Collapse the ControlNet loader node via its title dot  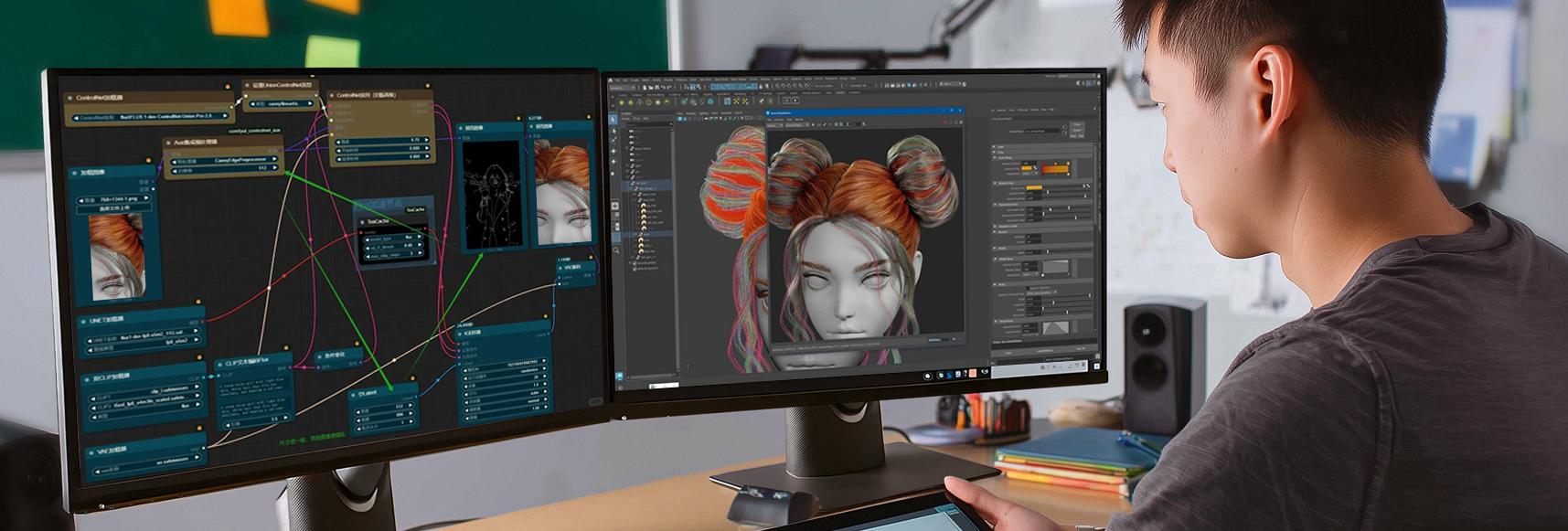click(x=70, y=97)
